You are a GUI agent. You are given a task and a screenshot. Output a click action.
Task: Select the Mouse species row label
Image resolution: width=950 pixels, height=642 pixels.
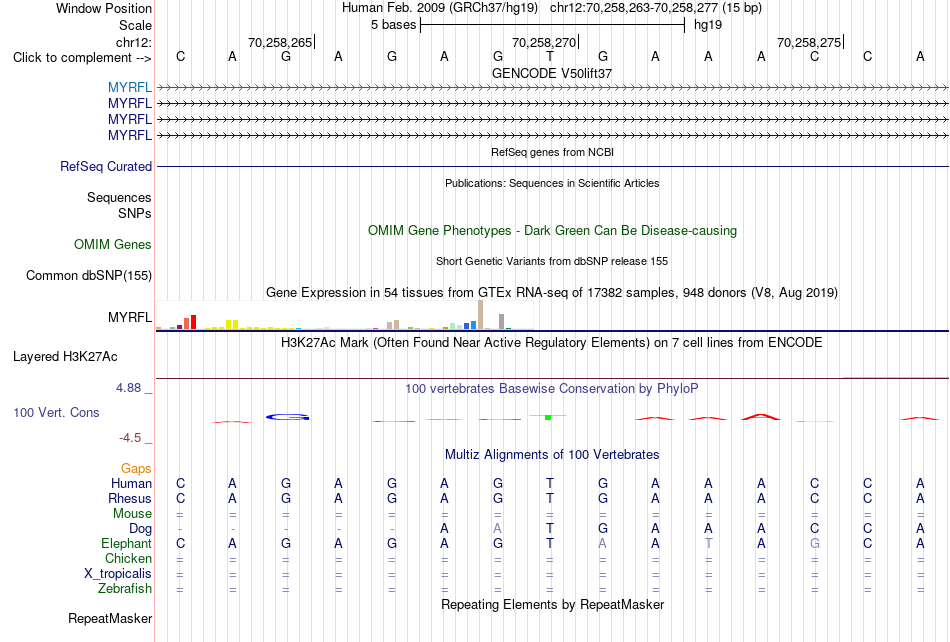click(x=132, y=514)
